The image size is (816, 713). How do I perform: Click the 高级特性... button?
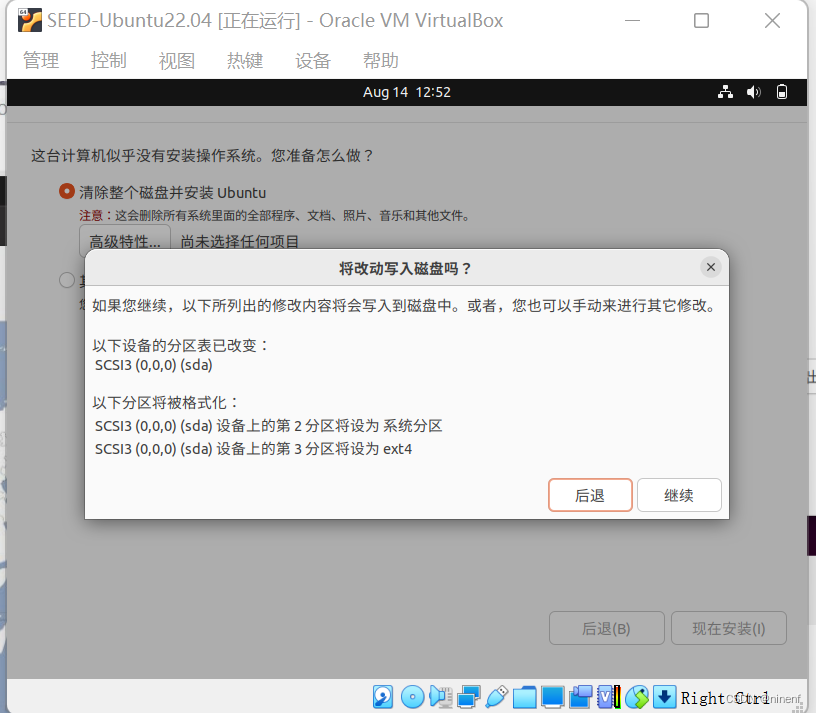pyautogui.click(x=125, y=241)
